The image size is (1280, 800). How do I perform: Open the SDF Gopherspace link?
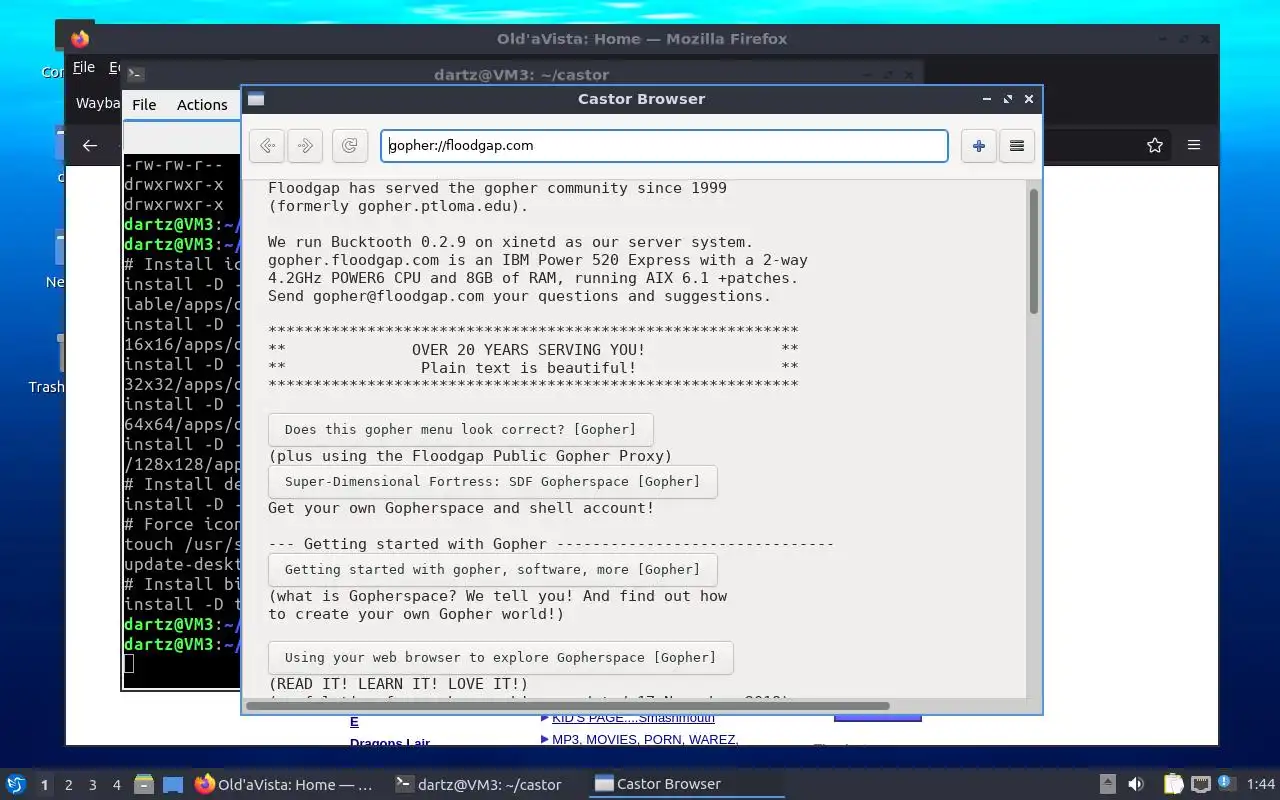click(492, 481)
